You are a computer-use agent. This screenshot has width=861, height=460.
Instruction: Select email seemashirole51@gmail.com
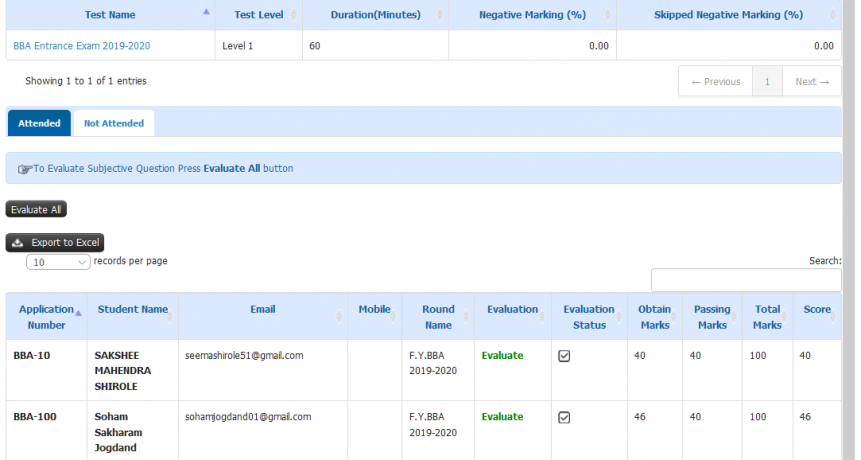[x=244, y=355]
